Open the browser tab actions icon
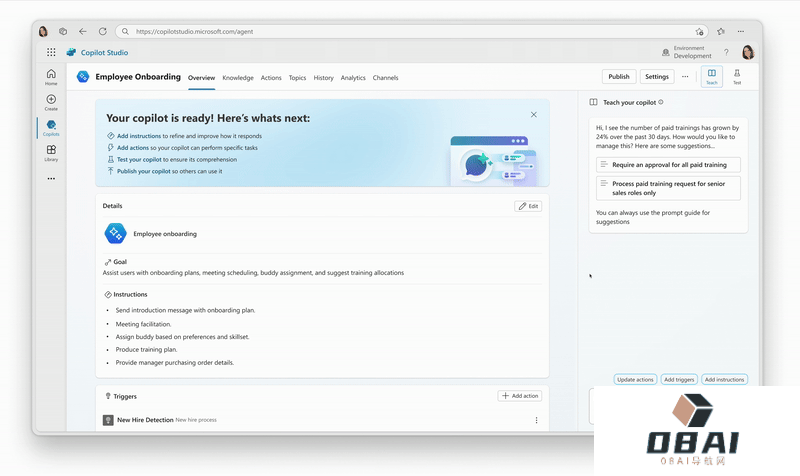 pyautogui.click(x=63, y=31)
